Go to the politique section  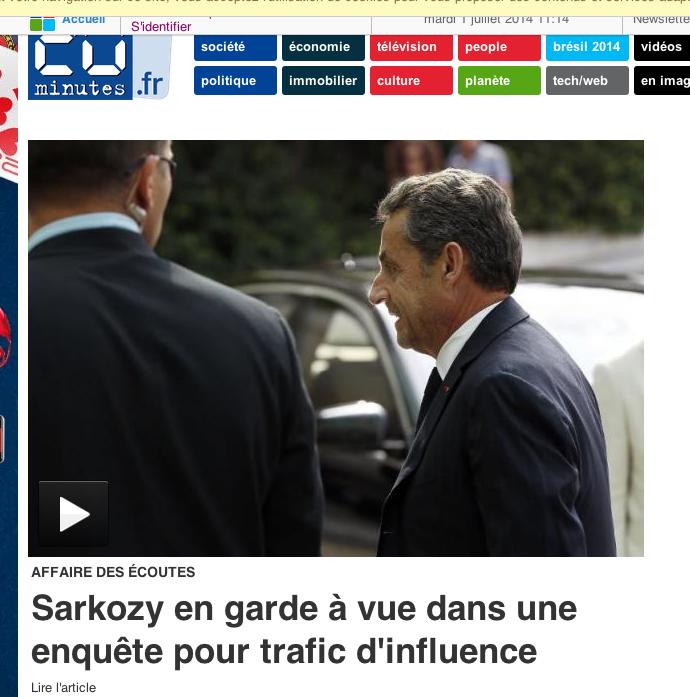[235, 80]
